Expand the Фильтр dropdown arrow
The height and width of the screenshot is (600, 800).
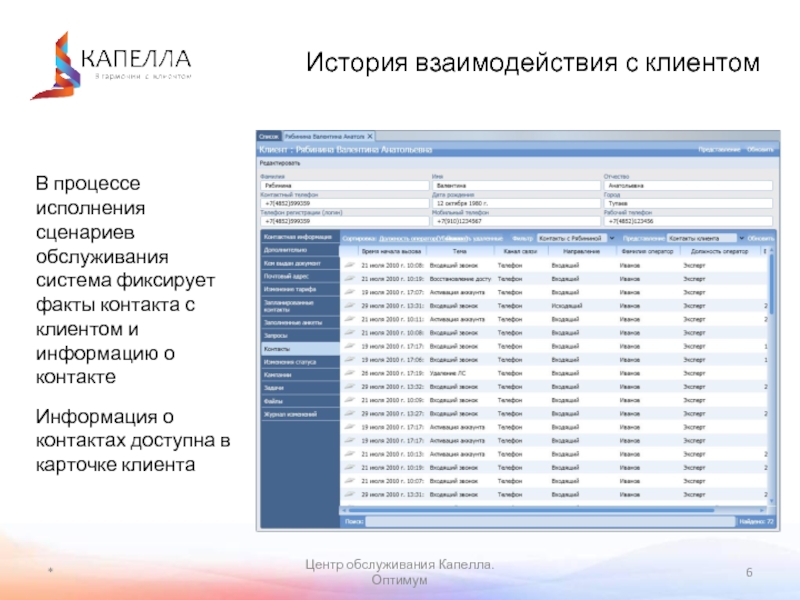coord(612,238)
